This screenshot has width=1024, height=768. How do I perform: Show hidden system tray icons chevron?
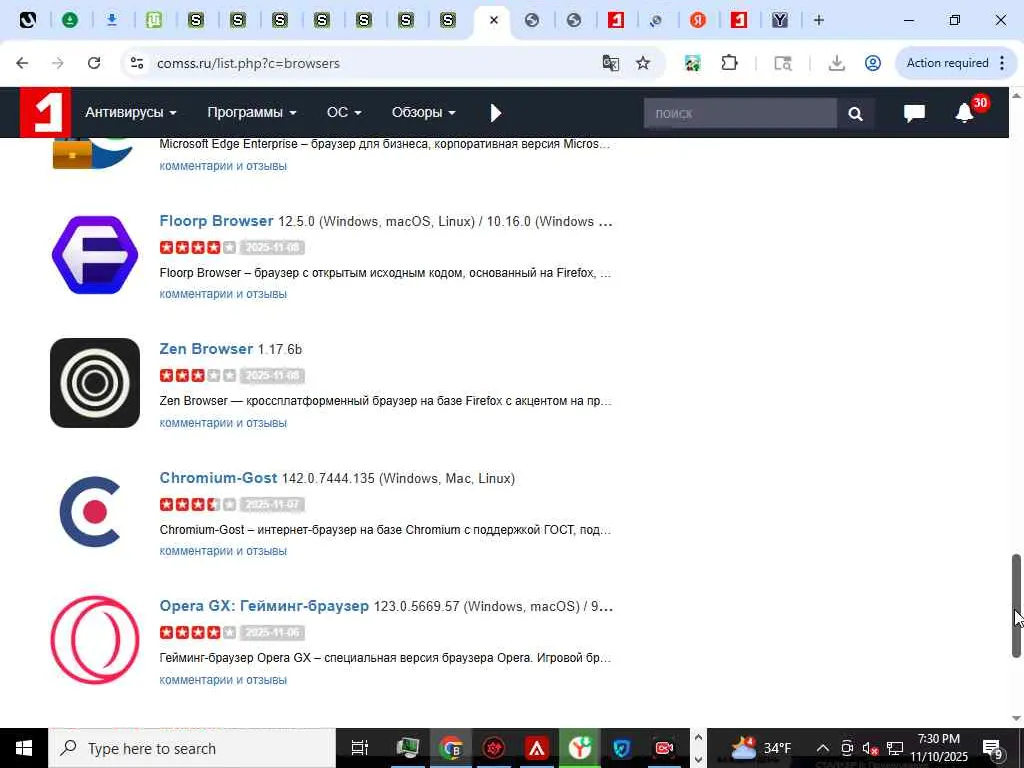[823, 748]
